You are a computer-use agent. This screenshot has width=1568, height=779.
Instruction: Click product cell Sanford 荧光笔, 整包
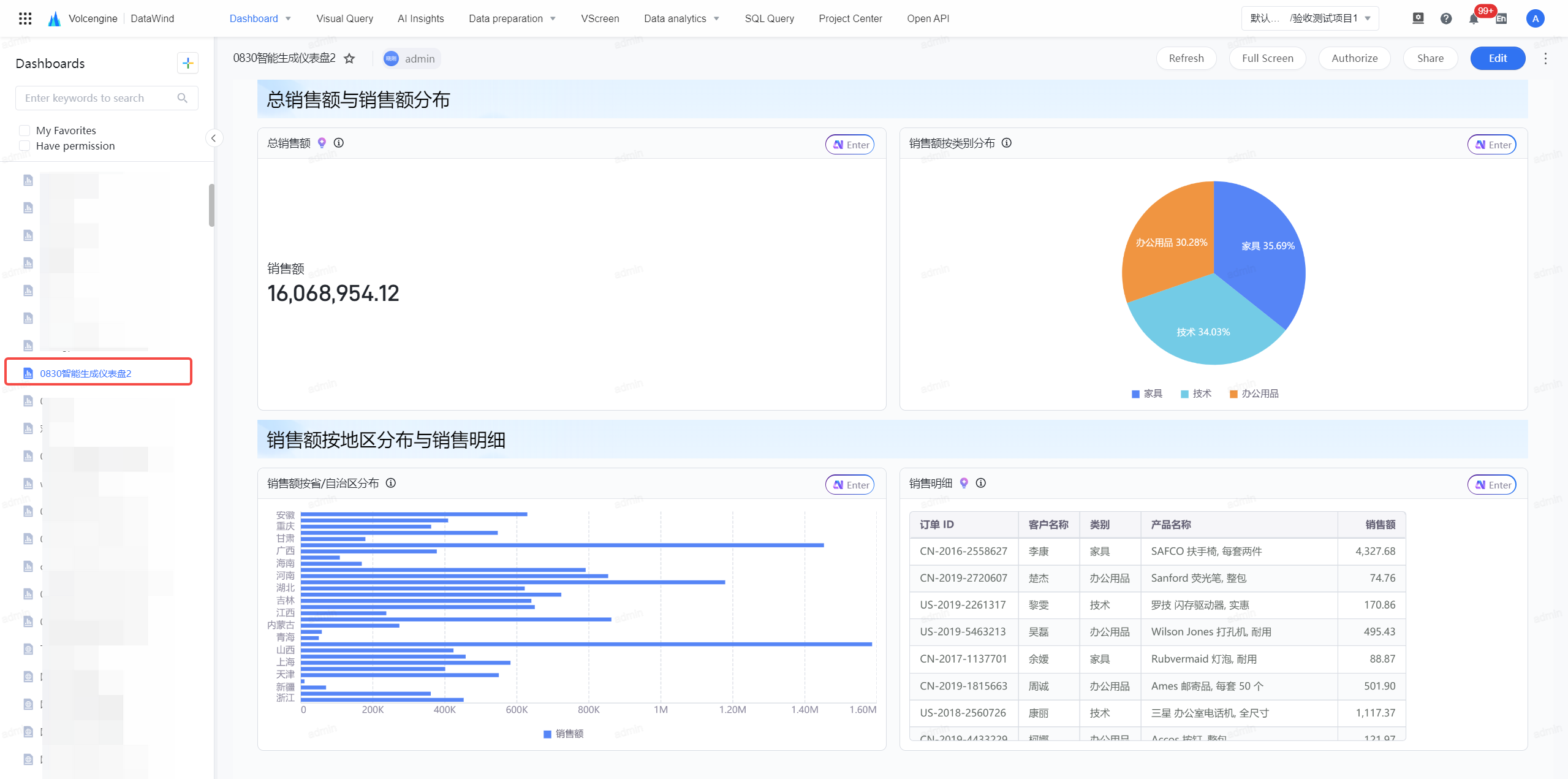(x=1238, y=578)
